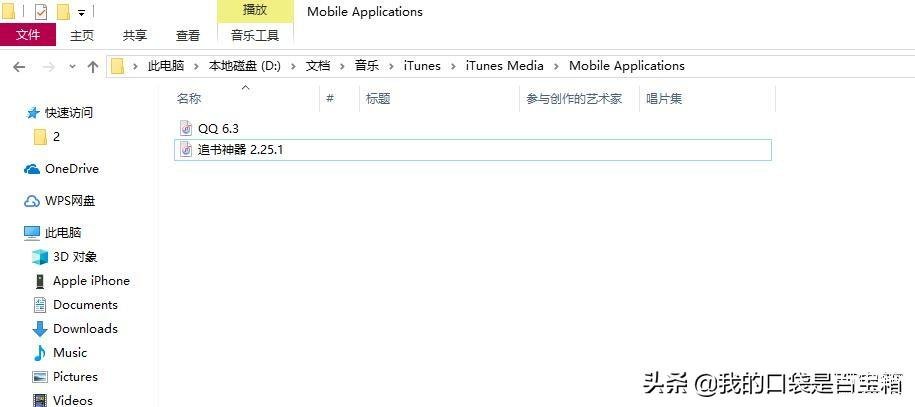Open OneDrive in navigation pane
This screenshot has width=915, height=407.
72,169
